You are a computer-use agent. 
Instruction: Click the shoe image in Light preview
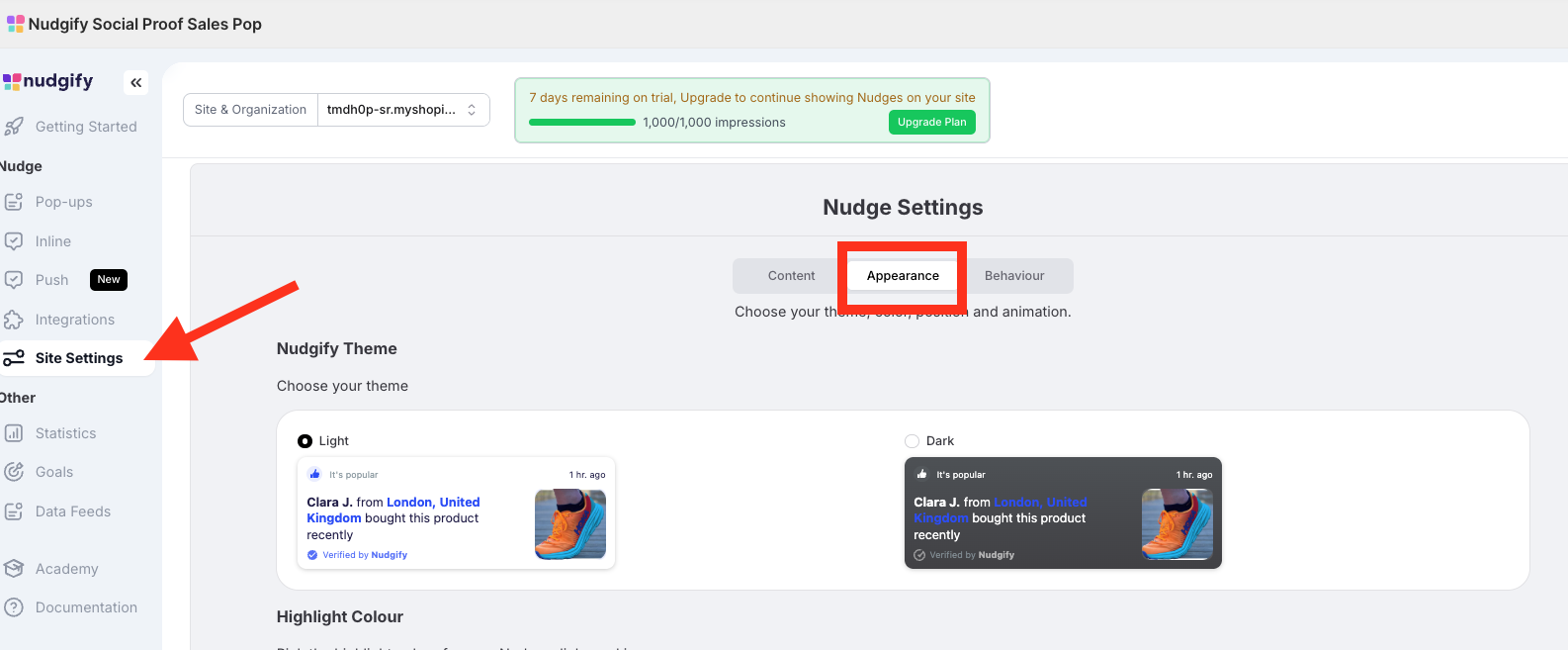(570, 524)
